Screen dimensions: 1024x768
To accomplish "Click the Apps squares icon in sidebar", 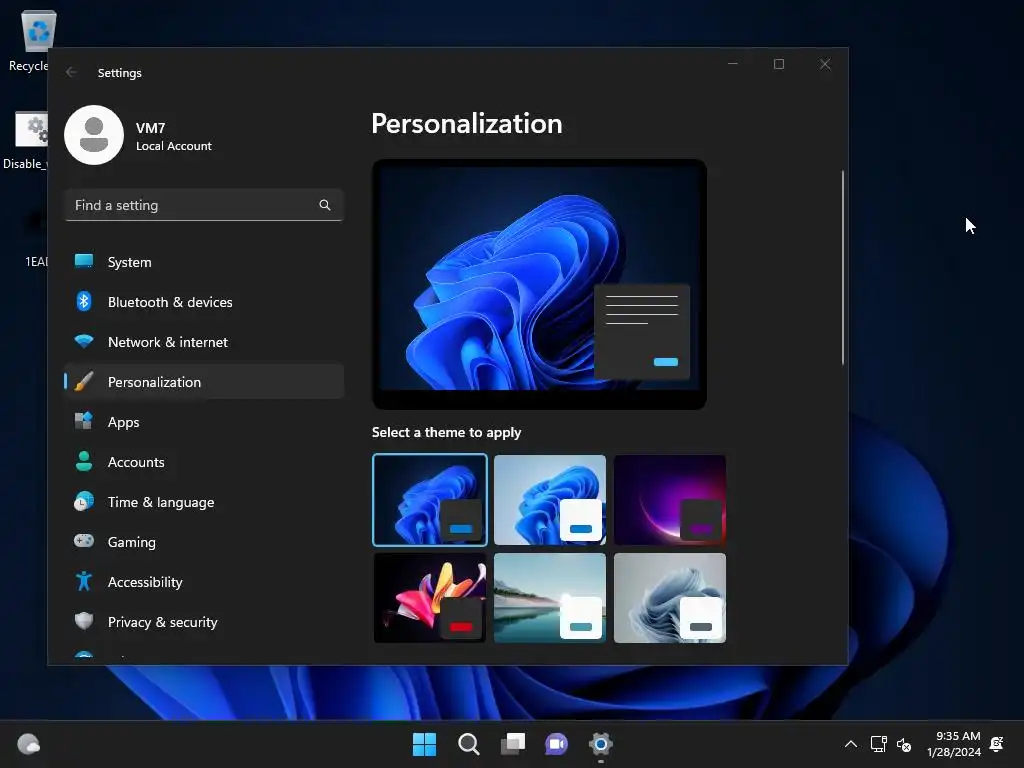I will 84,421.
